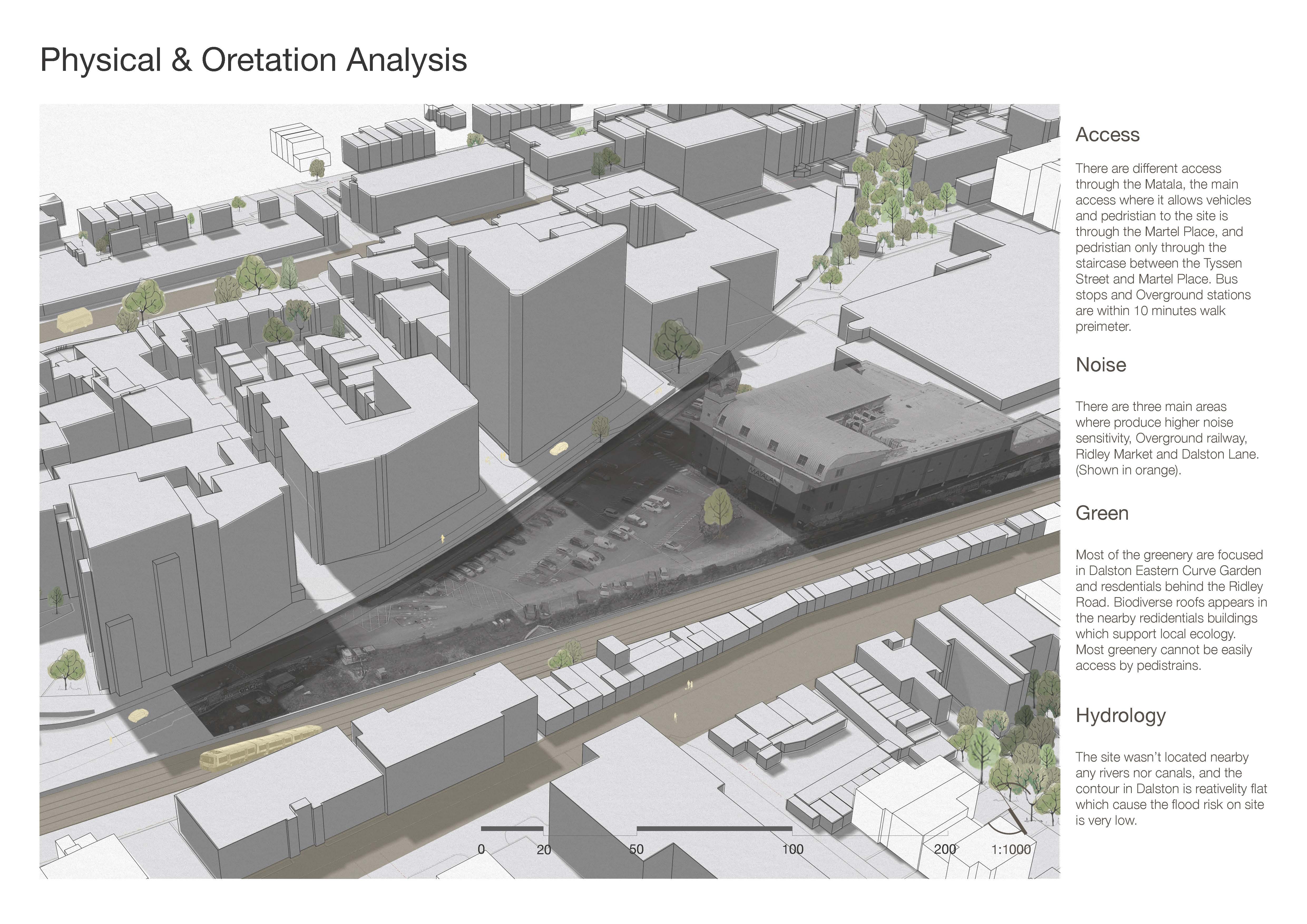Click the yellow bus on the left road
Image resolution: width=1307 pixels, height=924 pixels.
74,320
